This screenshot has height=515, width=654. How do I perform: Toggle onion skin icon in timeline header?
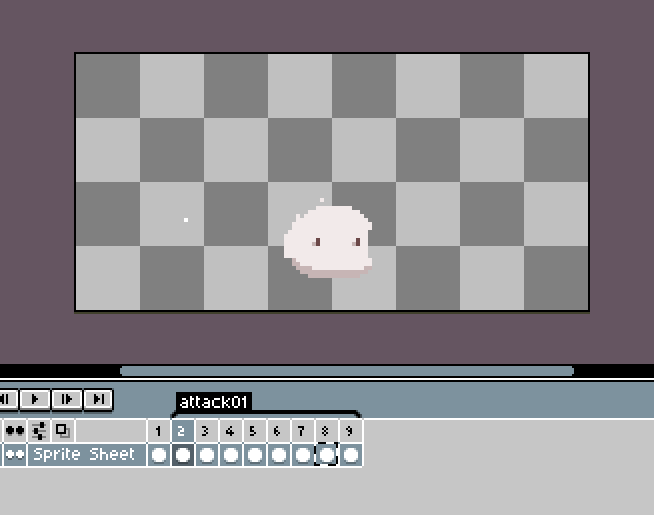[x=62, y=431]
